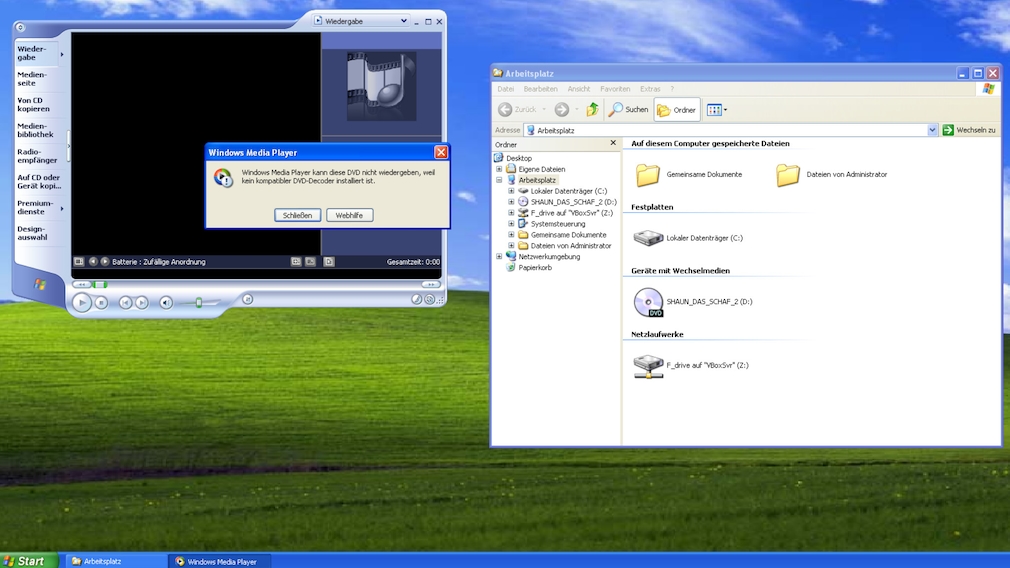
Task: Expand Systemsteuerung in the tree
Action: [x=511, y=223]
